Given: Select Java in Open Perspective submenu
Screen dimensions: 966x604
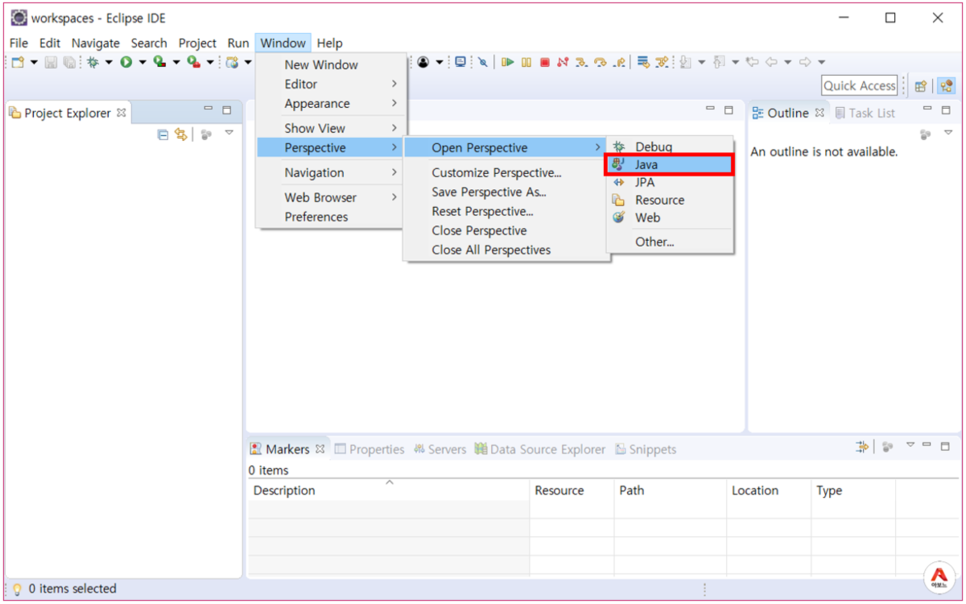Looking at the screenshot, I should pyautogui.click(x=669, y=165).
